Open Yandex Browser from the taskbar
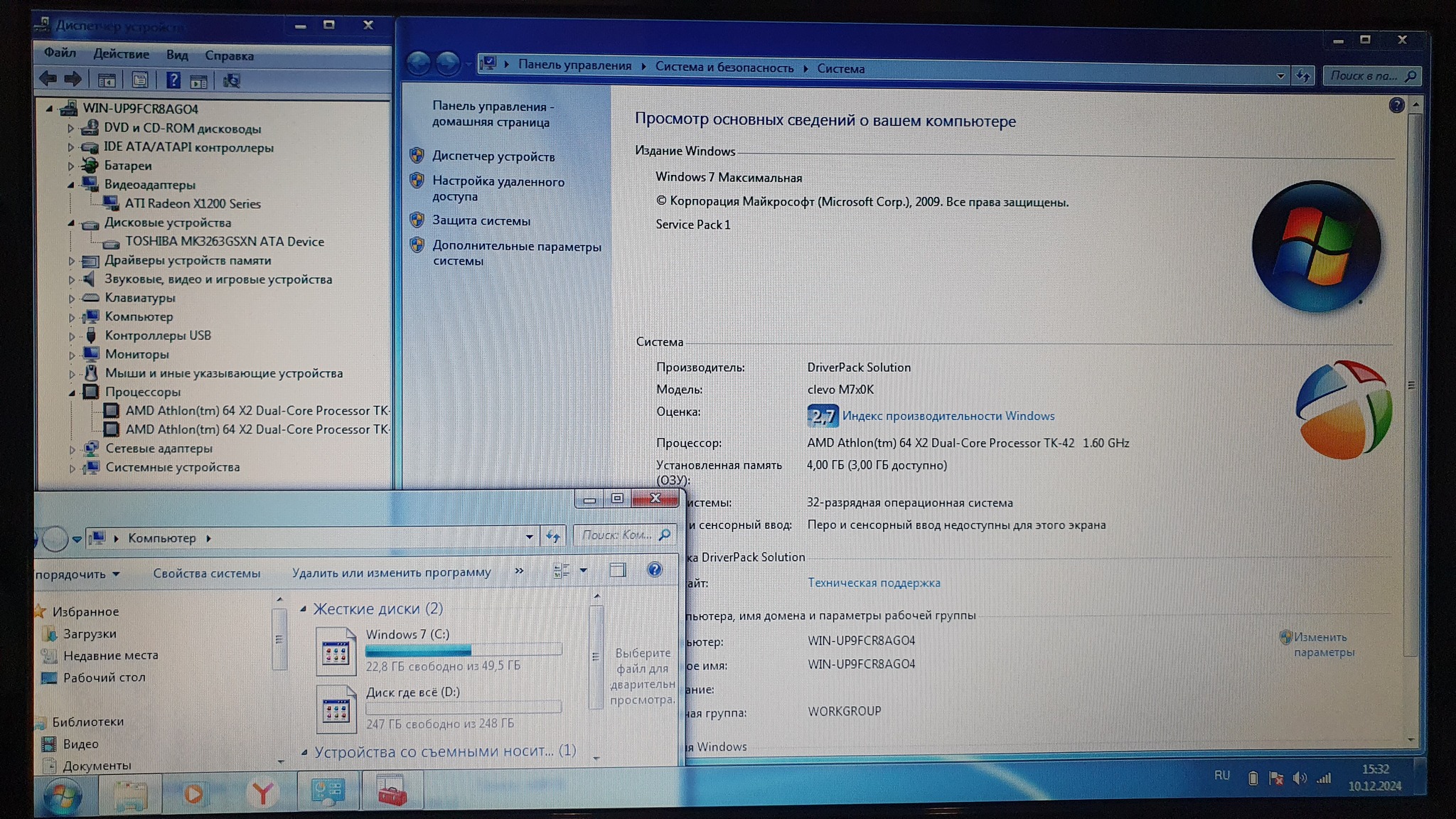 tap(262, 793)
